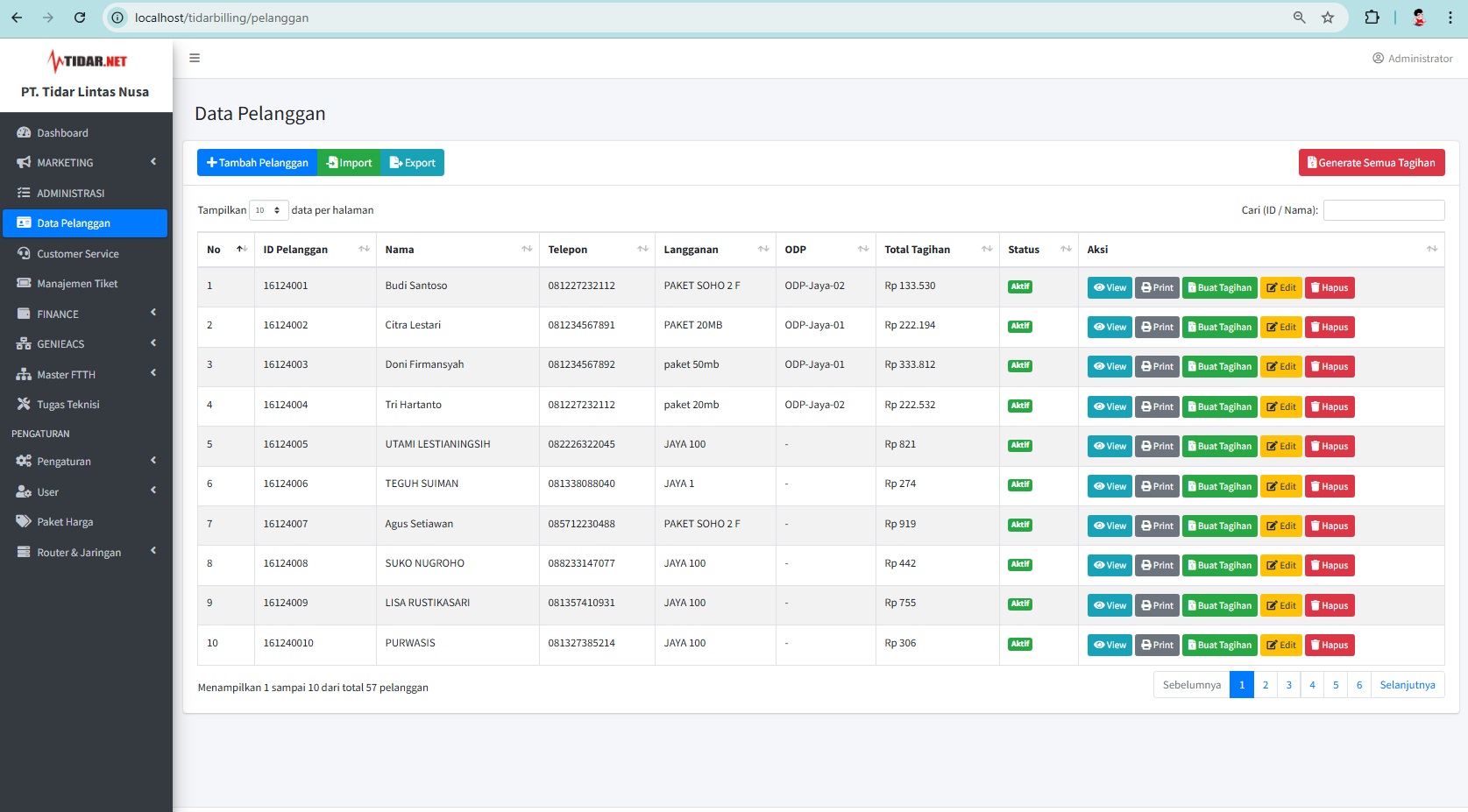Click the Export button
This screenshot has height=812, width=1468.
click(412, 163)
